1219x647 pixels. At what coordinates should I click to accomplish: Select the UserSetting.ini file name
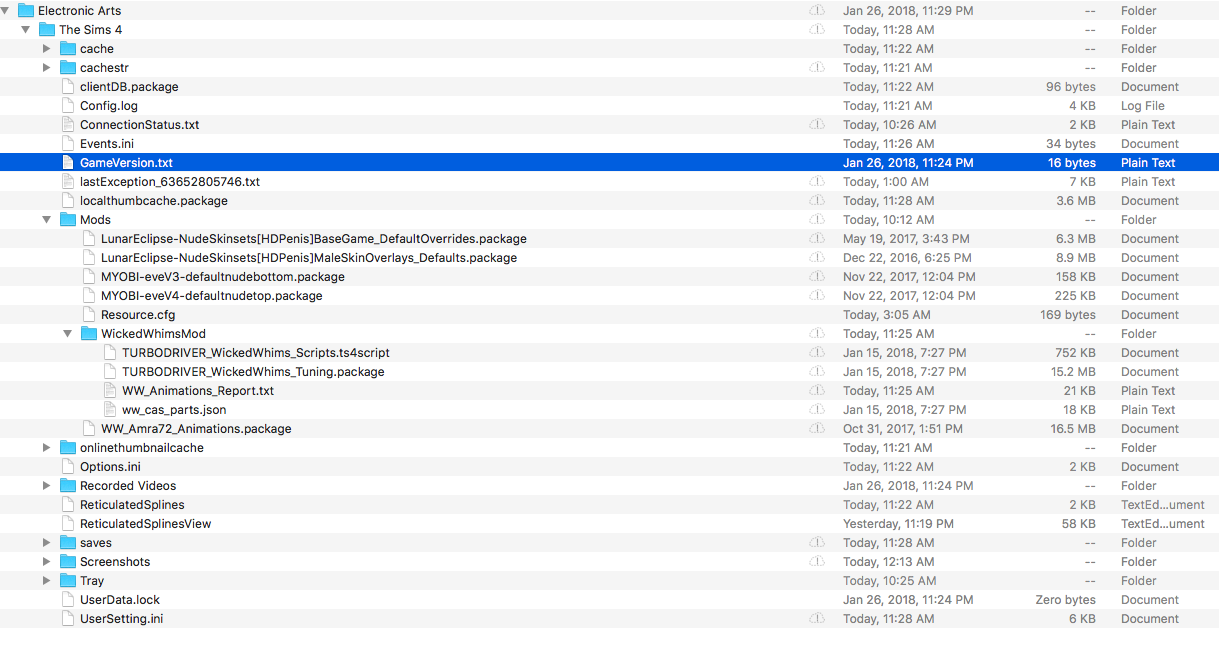[x=122, y=619]
